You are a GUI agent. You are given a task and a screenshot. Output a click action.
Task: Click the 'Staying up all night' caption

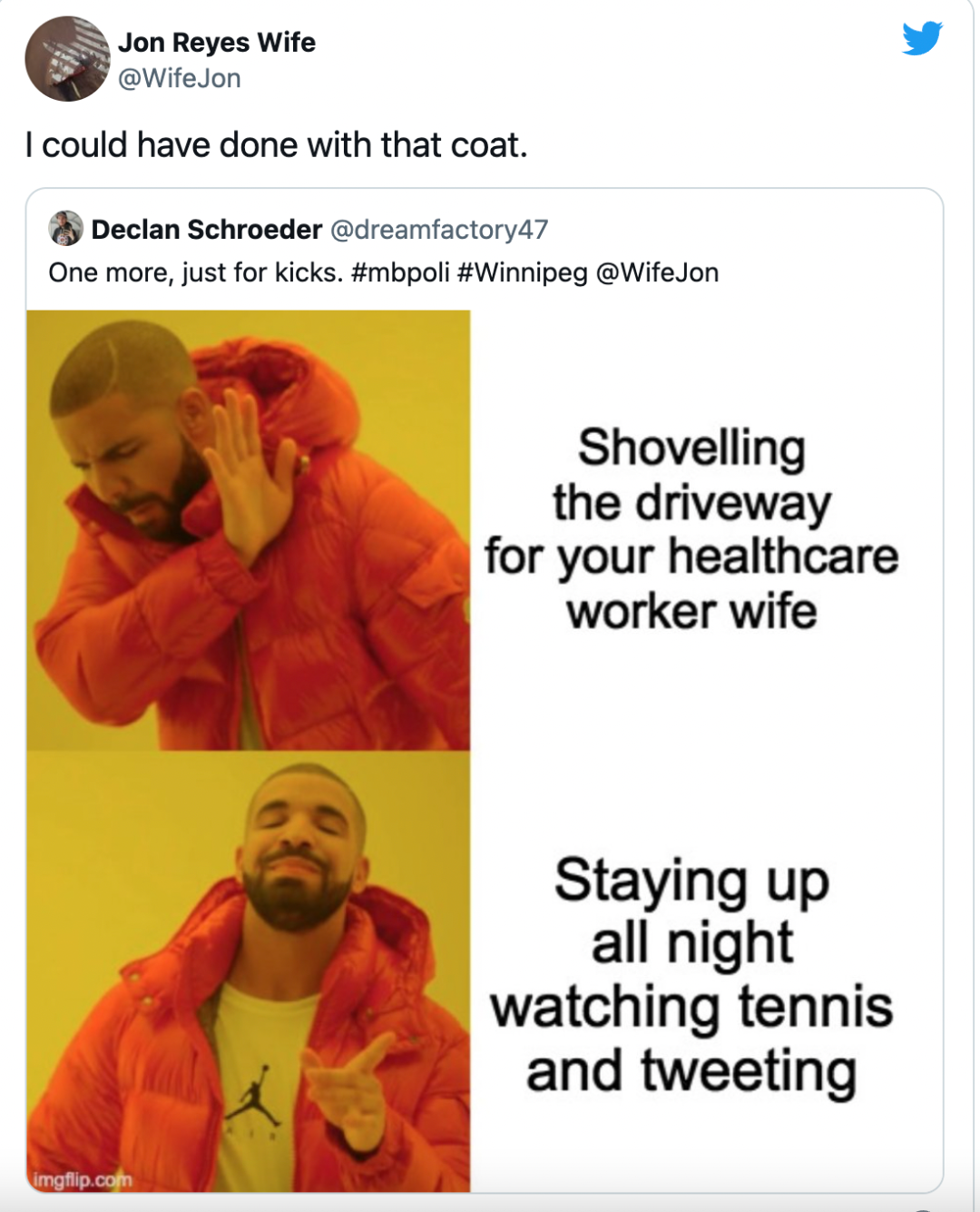pos(691,976)
